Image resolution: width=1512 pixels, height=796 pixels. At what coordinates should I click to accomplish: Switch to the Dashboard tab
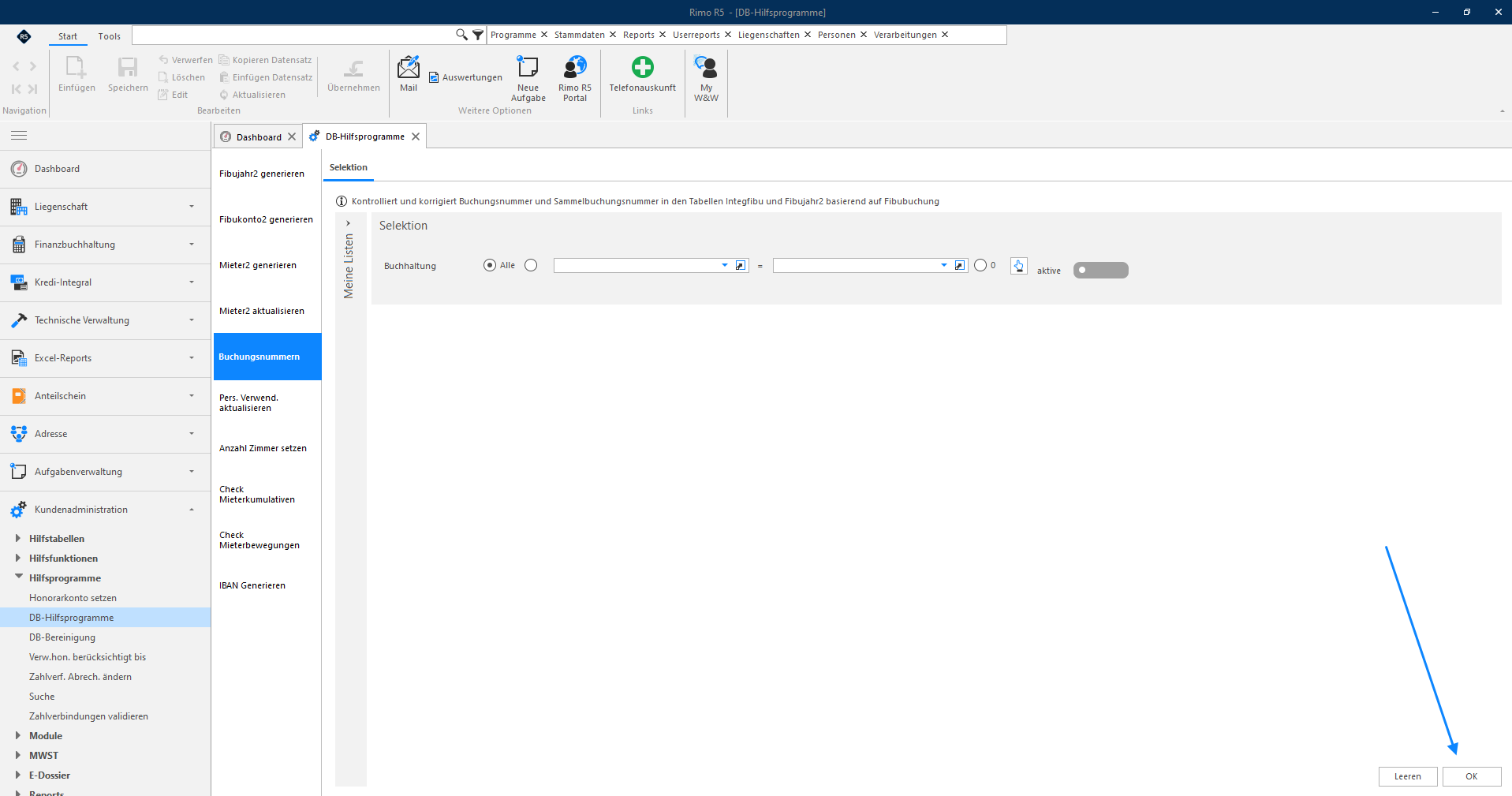pyautogui.click(x=259, y=136)
